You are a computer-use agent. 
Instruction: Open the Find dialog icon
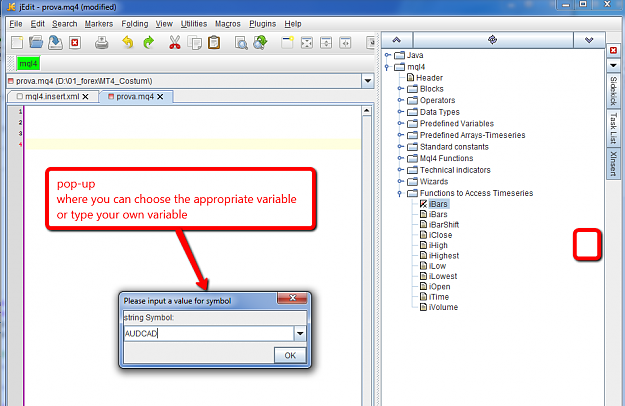[241, 43]
